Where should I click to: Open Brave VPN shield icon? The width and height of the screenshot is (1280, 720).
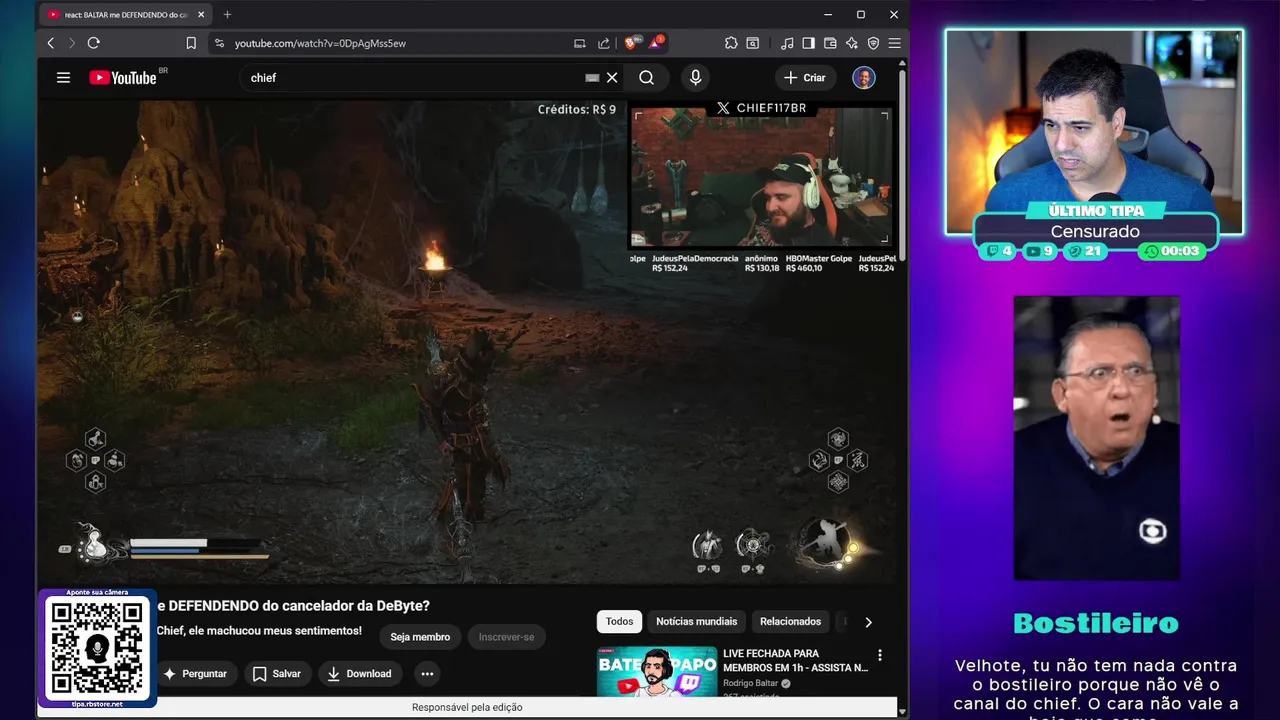(873, 43)
